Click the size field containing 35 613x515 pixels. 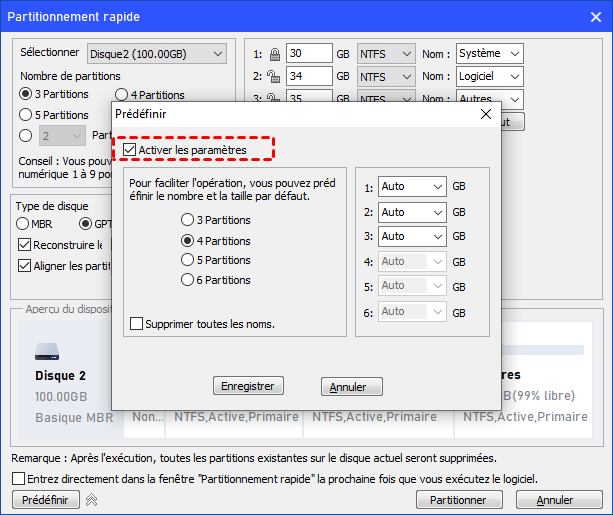point(309,96)
